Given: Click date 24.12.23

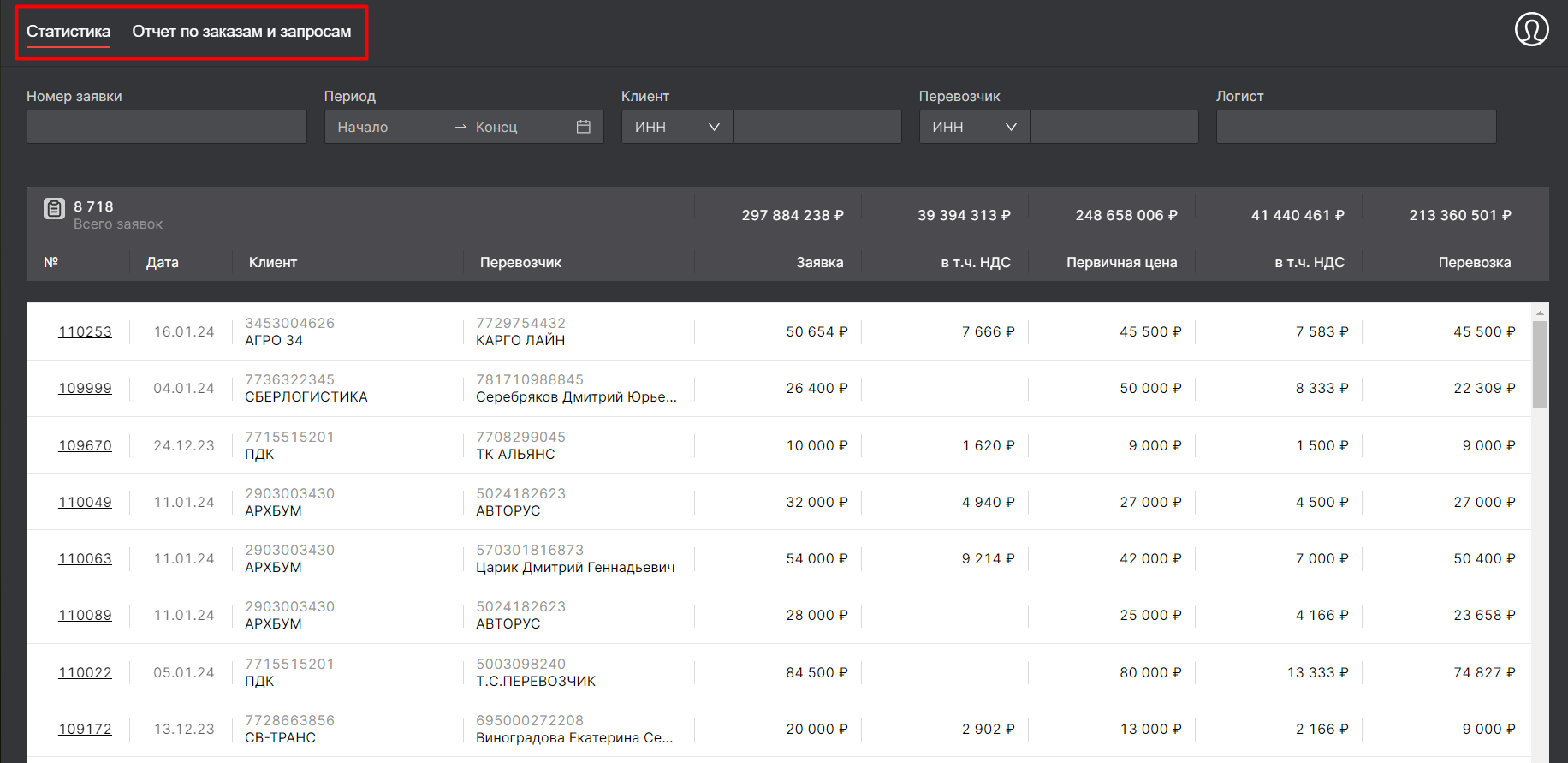Looking at the screenshot, I should click(x=184, y=445).
